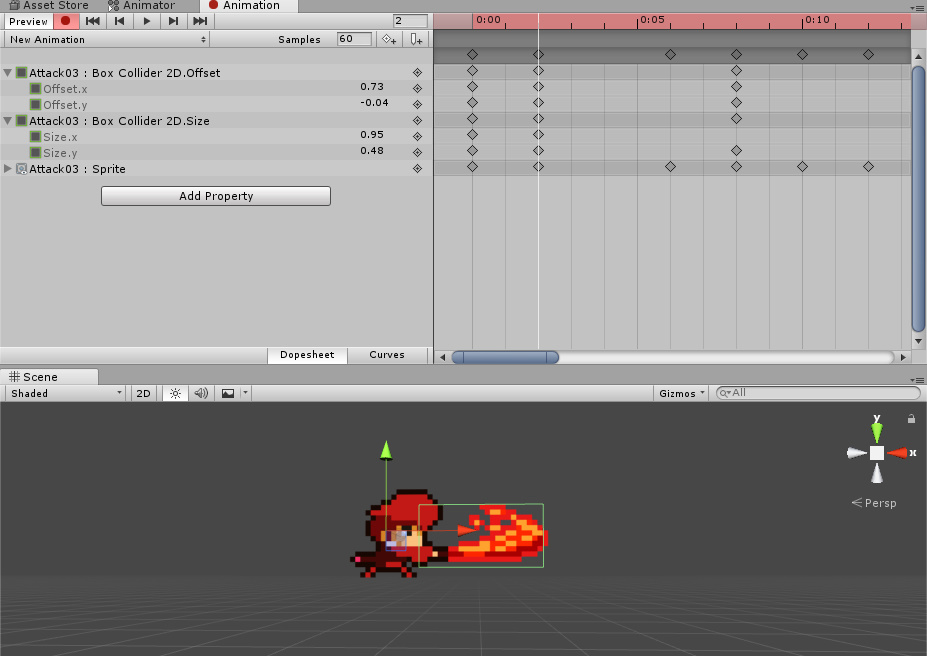Select the Offset.y property row
Image resolution: width=927 pixels, height=656 pixels.
tap(216, 105)
